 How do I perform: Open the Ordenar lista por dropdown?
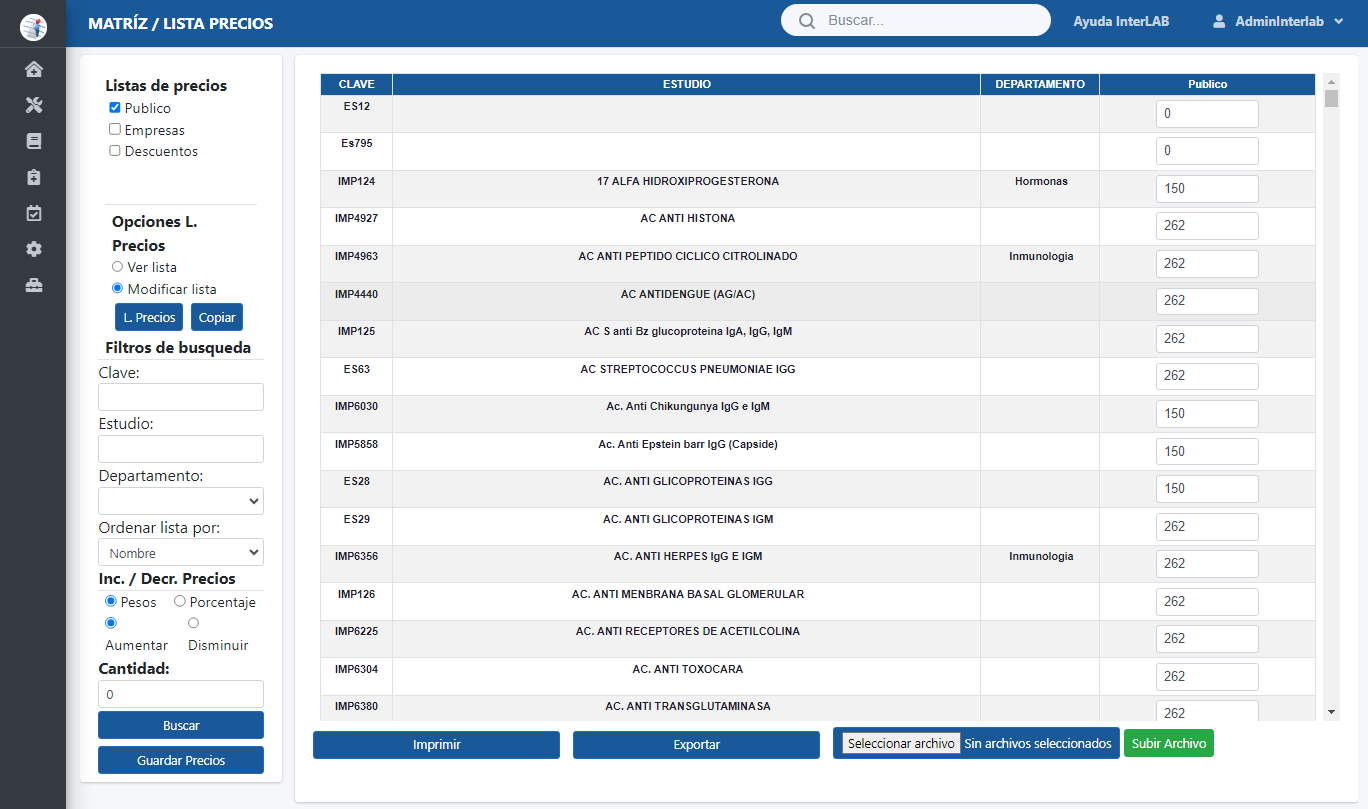pyautogui.click(x=181, y=552)
